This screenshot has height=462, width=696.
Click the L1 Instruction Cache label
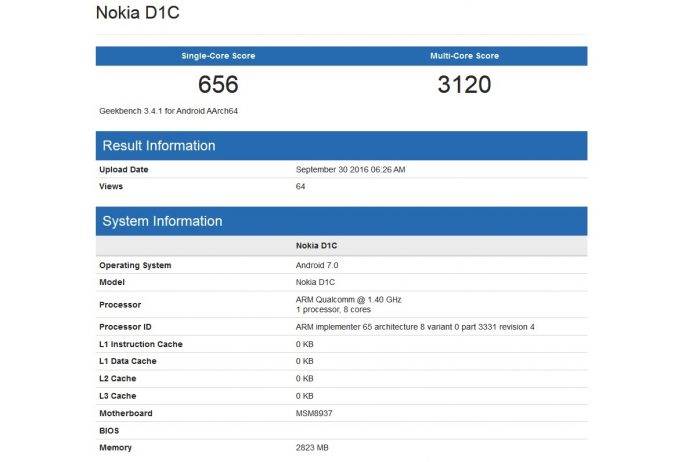click(141, 344)
